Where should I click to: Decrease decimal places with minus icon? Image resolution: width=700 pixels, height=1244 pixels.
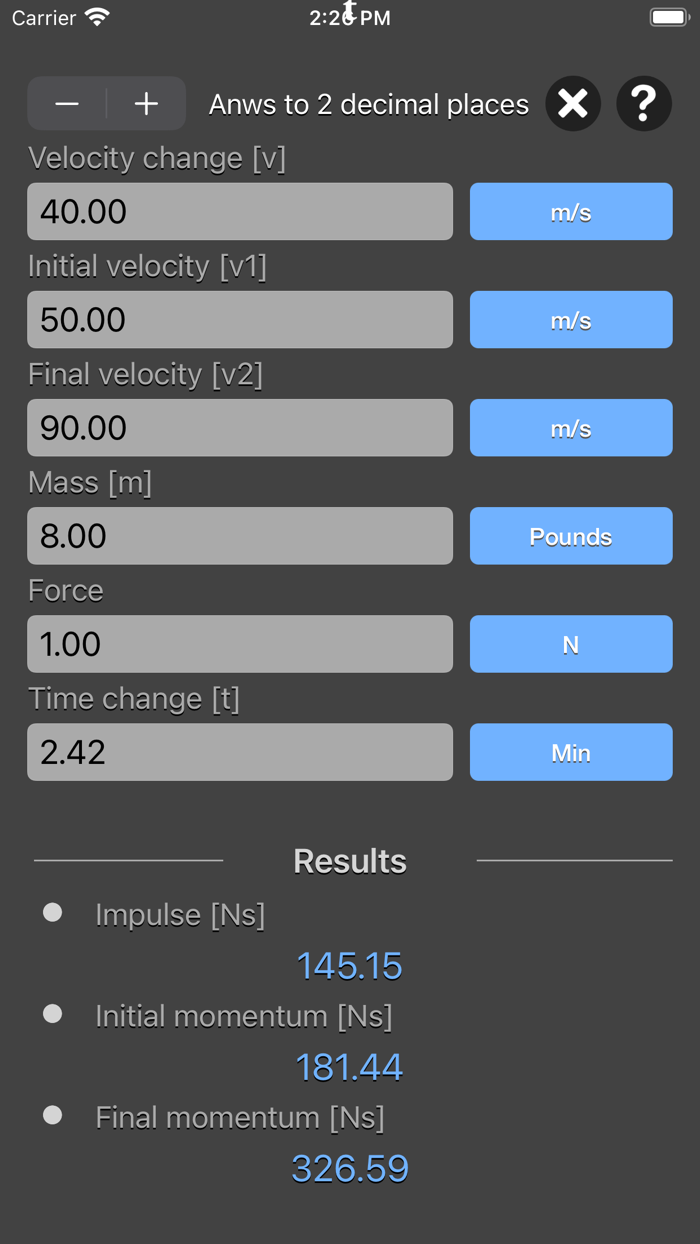coord(66,103)
